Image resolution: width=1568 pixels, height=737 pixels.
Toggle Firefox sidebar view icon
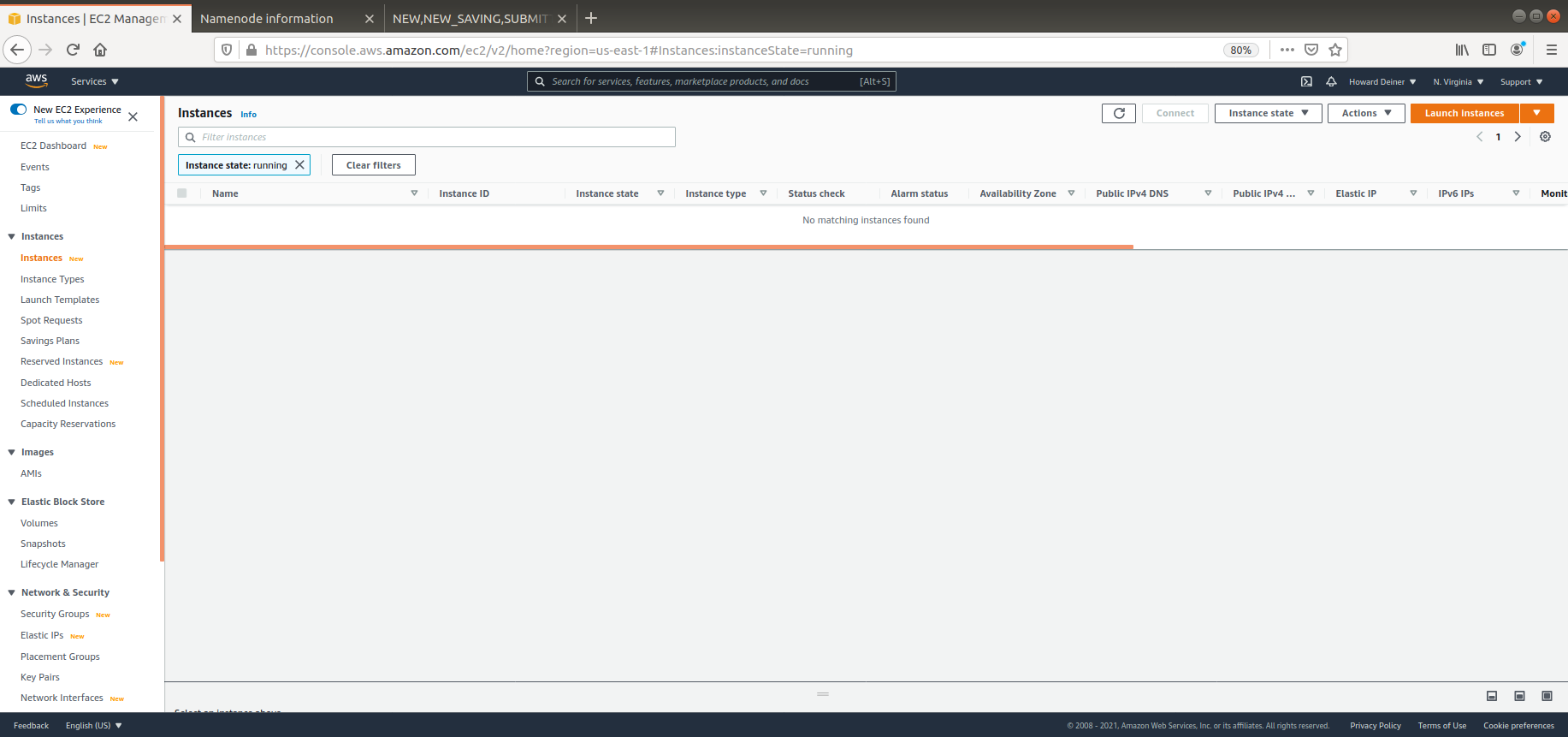tap(1489, 50)
